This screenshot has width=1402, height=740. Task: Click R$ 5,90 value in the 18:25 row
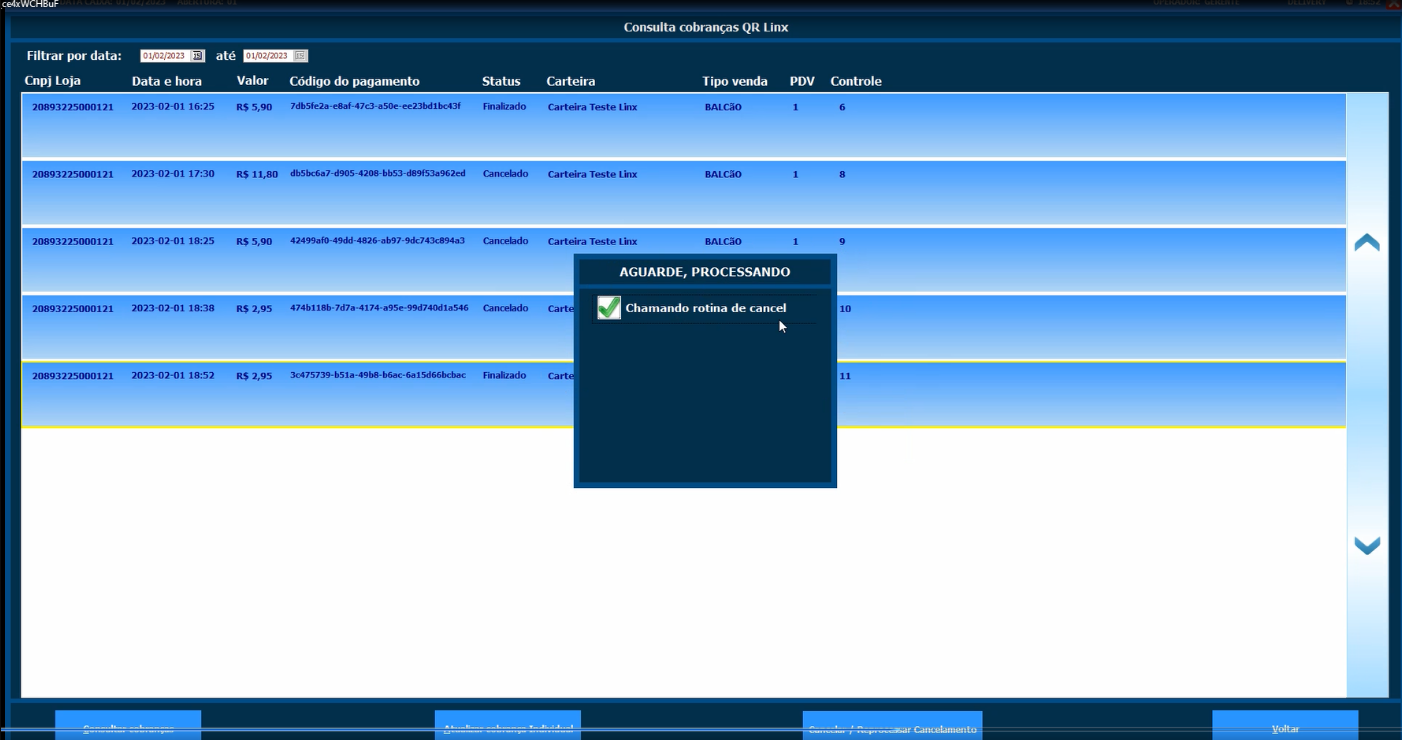(254, 241)
